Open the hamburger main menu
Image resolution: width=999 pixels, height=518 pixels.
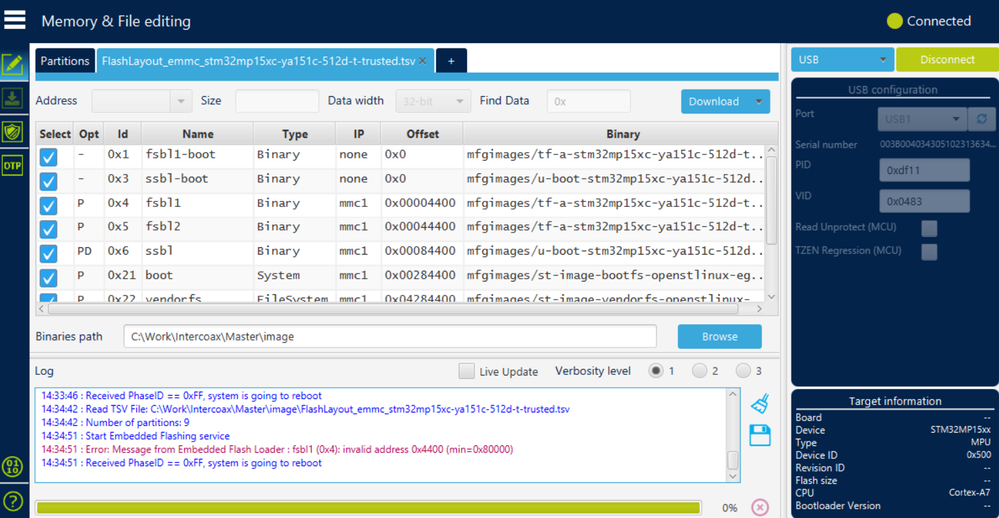click(15, 20)
